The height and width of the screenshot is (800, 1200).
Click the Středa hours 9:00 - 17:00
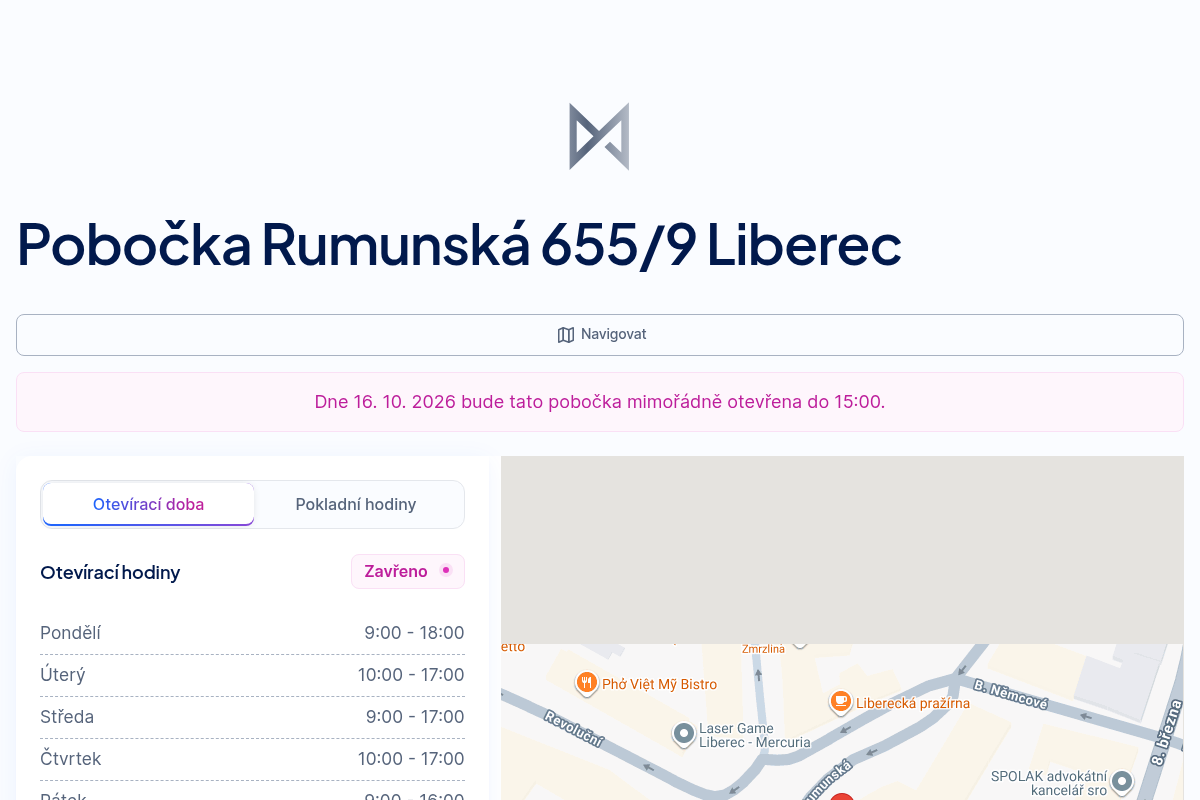tap(414, 717)
